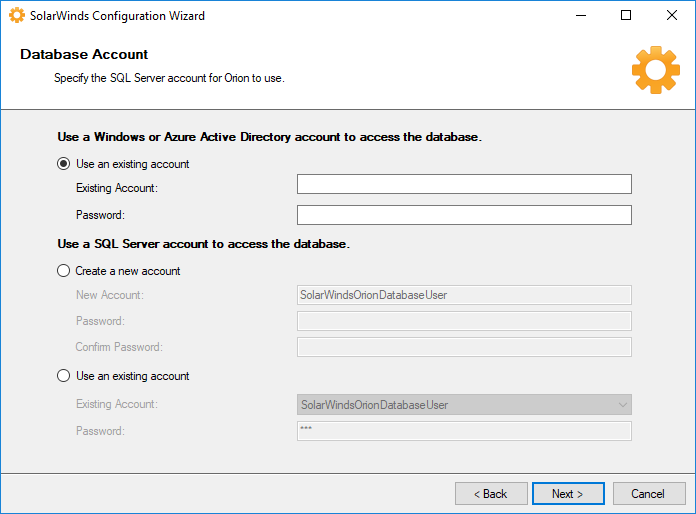Open the SQL Server Existing Account dropdown
The width and height of the screenshot is (696, 514).
coord(623,405)
